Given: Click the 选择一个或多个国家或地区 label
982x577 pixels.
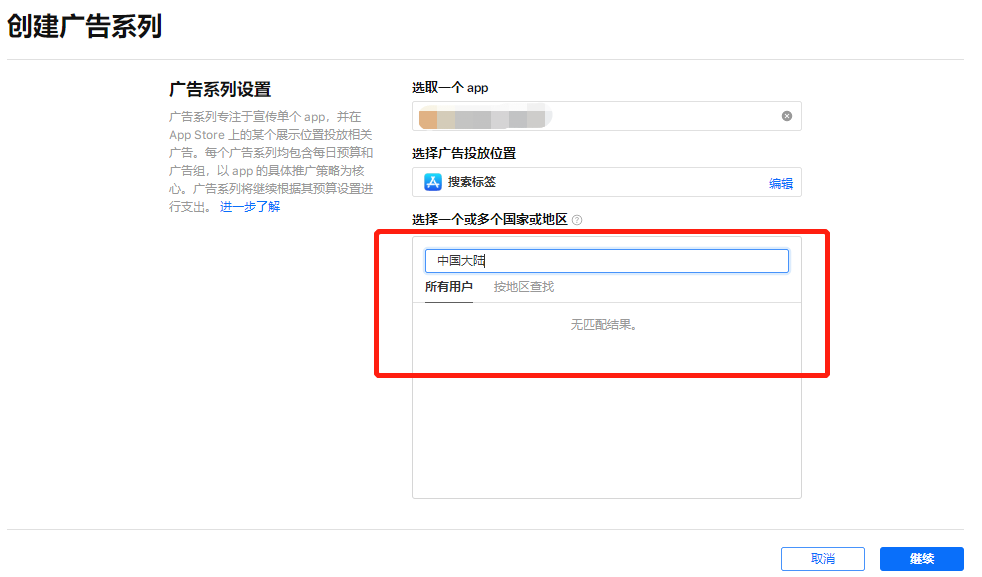Looking at the screenshot, I should (490, 219).
